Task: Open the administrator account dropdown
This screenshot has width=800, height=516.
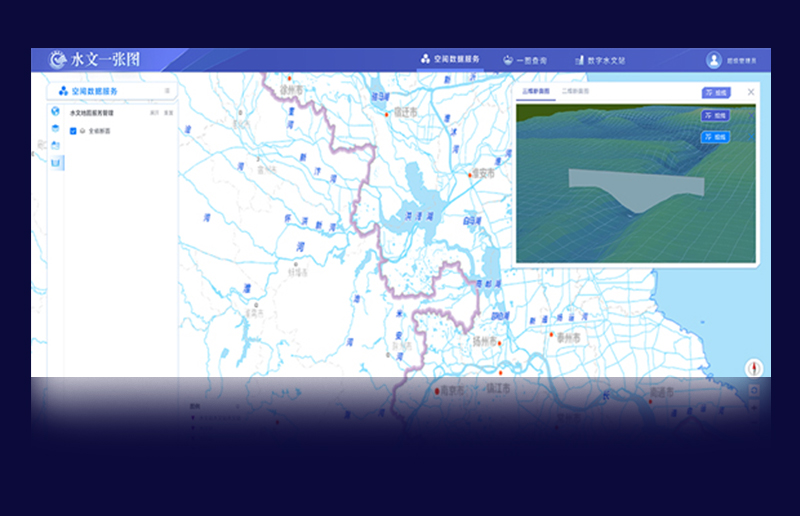Action: 741,61
